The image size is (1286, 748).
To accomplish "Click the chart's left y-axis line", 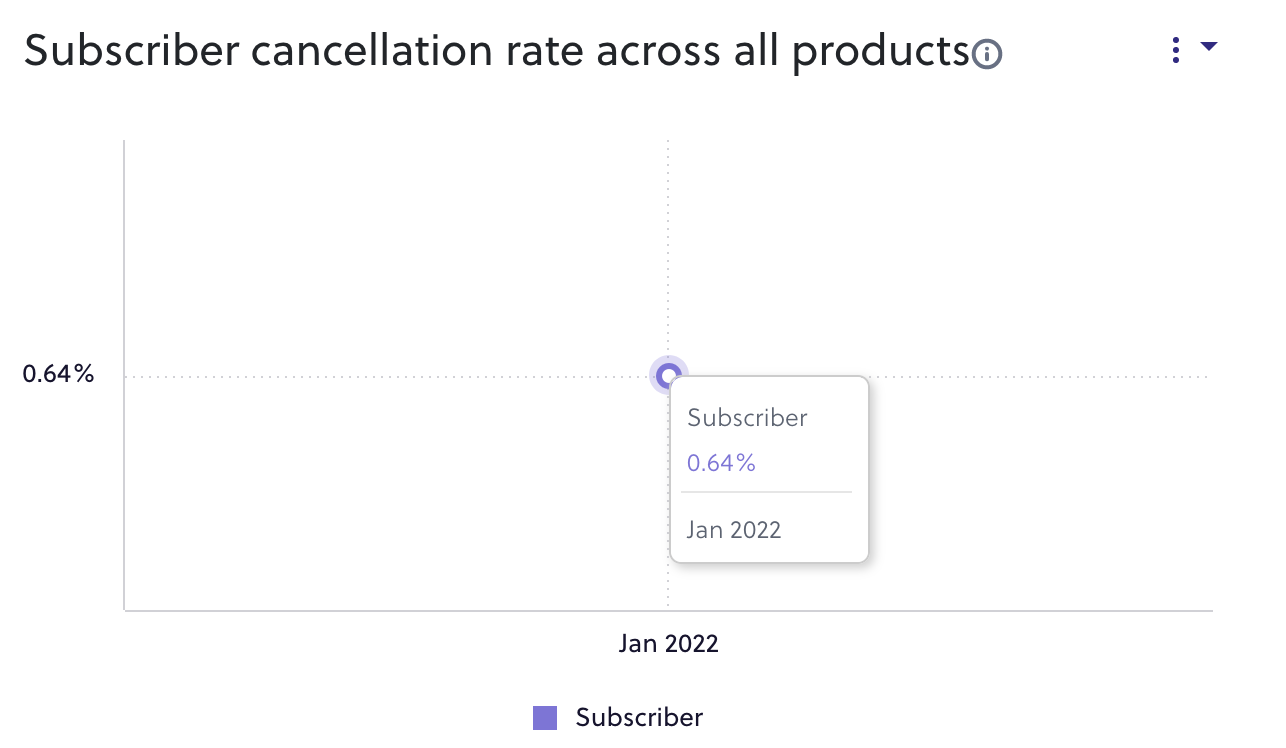I will pyautogui.click(x=124, y=375).
